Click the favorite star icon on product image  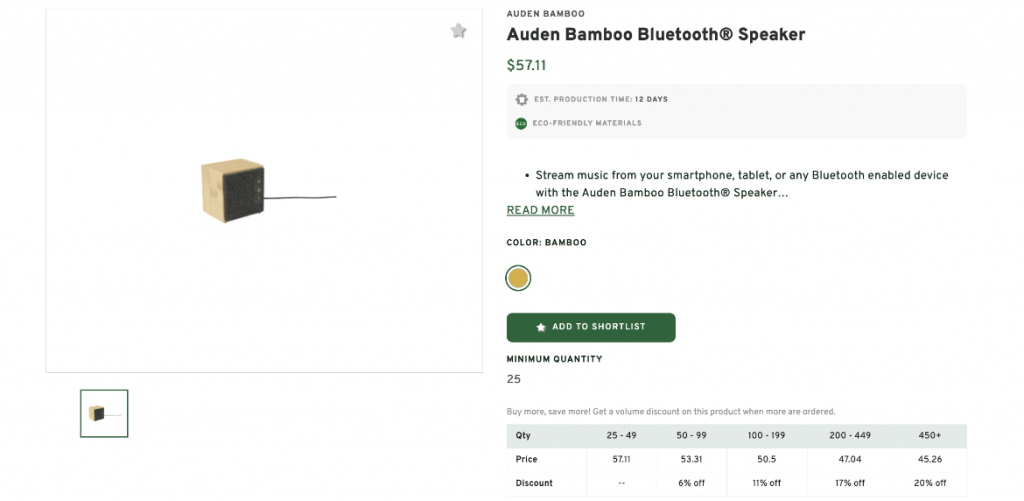click(458, 31)
